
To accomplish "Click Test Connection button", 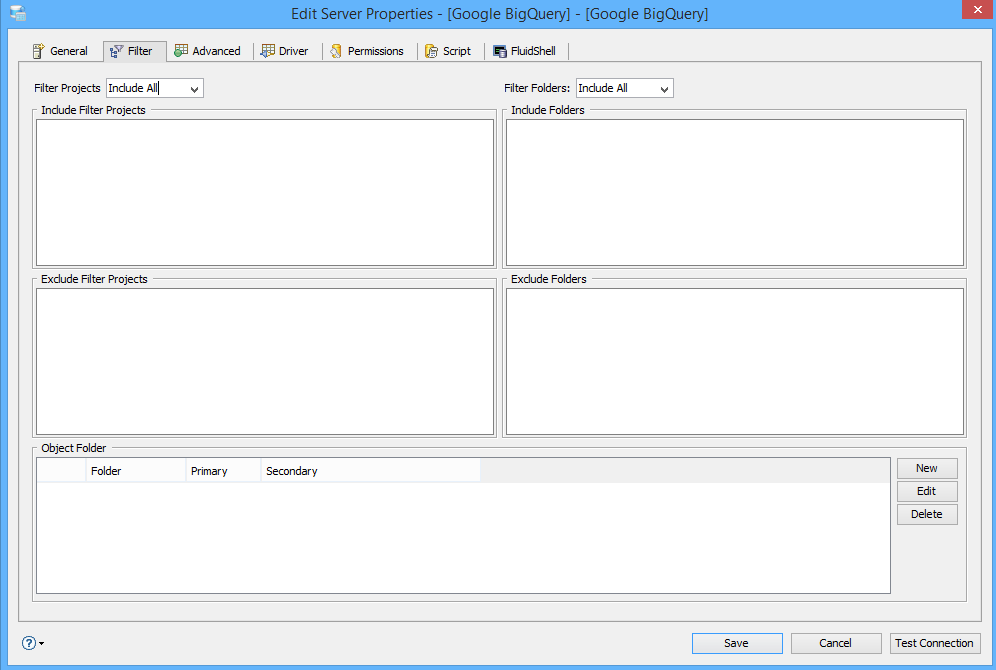I will (x=935, y=643).
